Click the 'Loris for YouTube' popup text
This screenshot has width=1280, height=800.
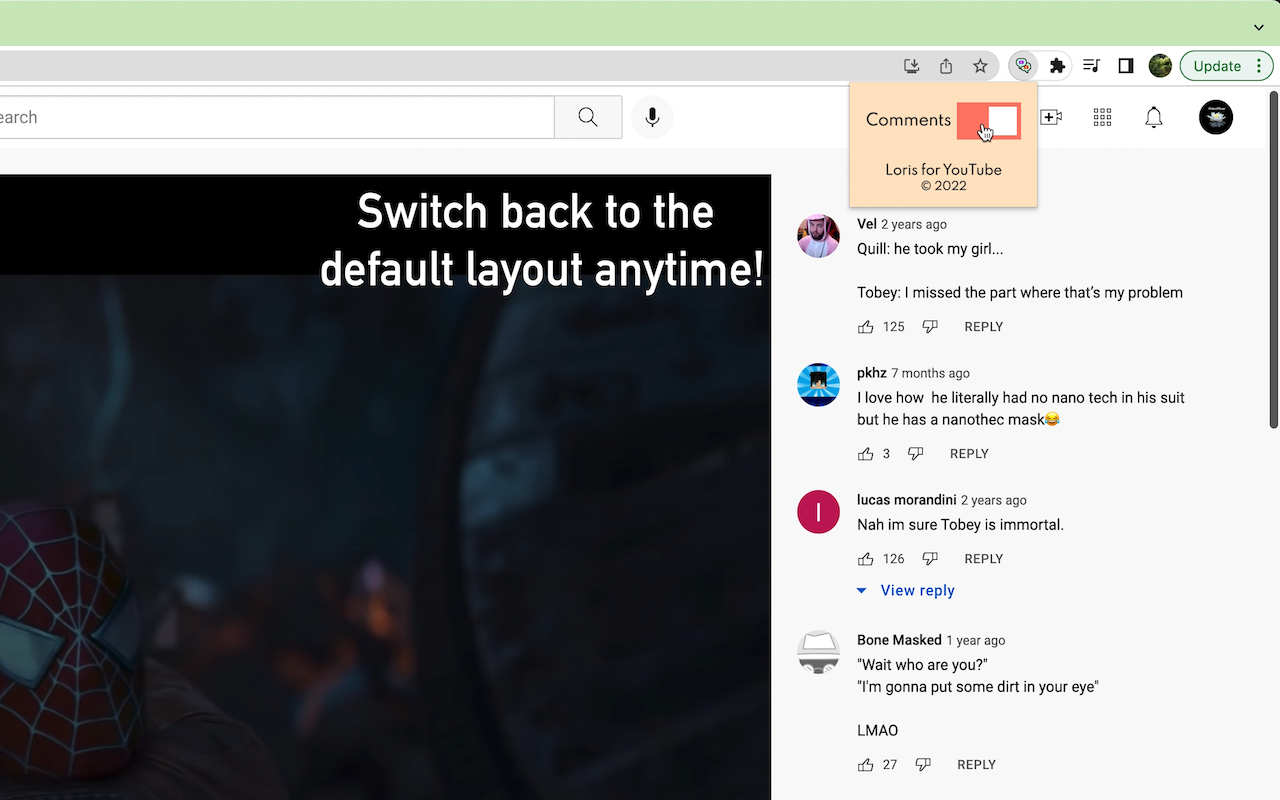(x=943, y=170)
